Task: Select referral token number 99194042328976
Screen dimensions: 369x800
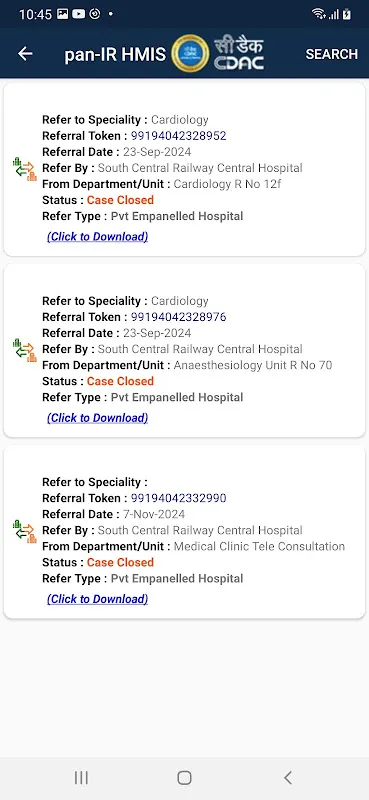Action: [x=179, y=317]
